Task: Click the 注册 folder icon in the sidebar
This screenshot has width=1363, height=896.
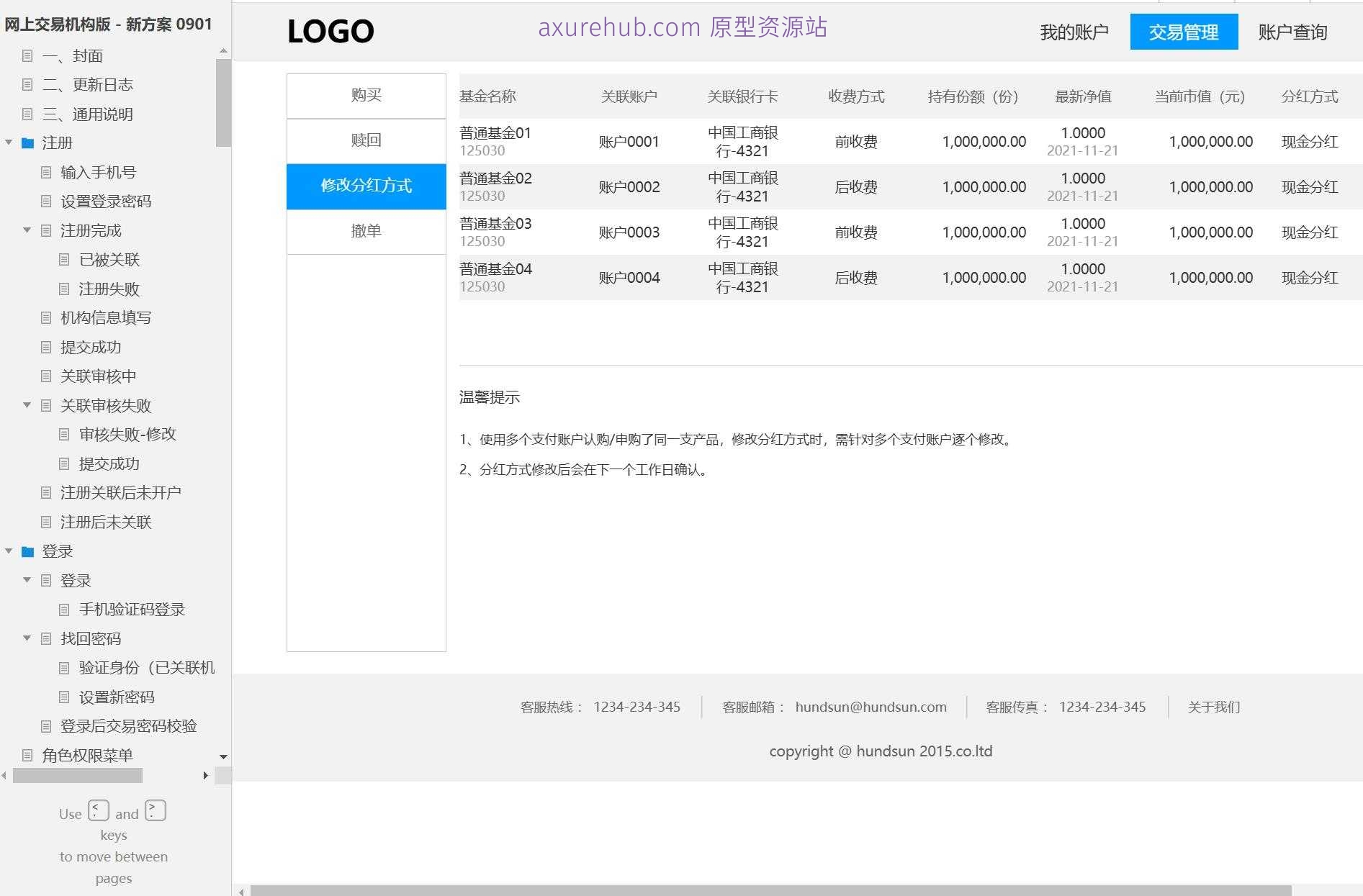Action: click(x=27, y=142)
